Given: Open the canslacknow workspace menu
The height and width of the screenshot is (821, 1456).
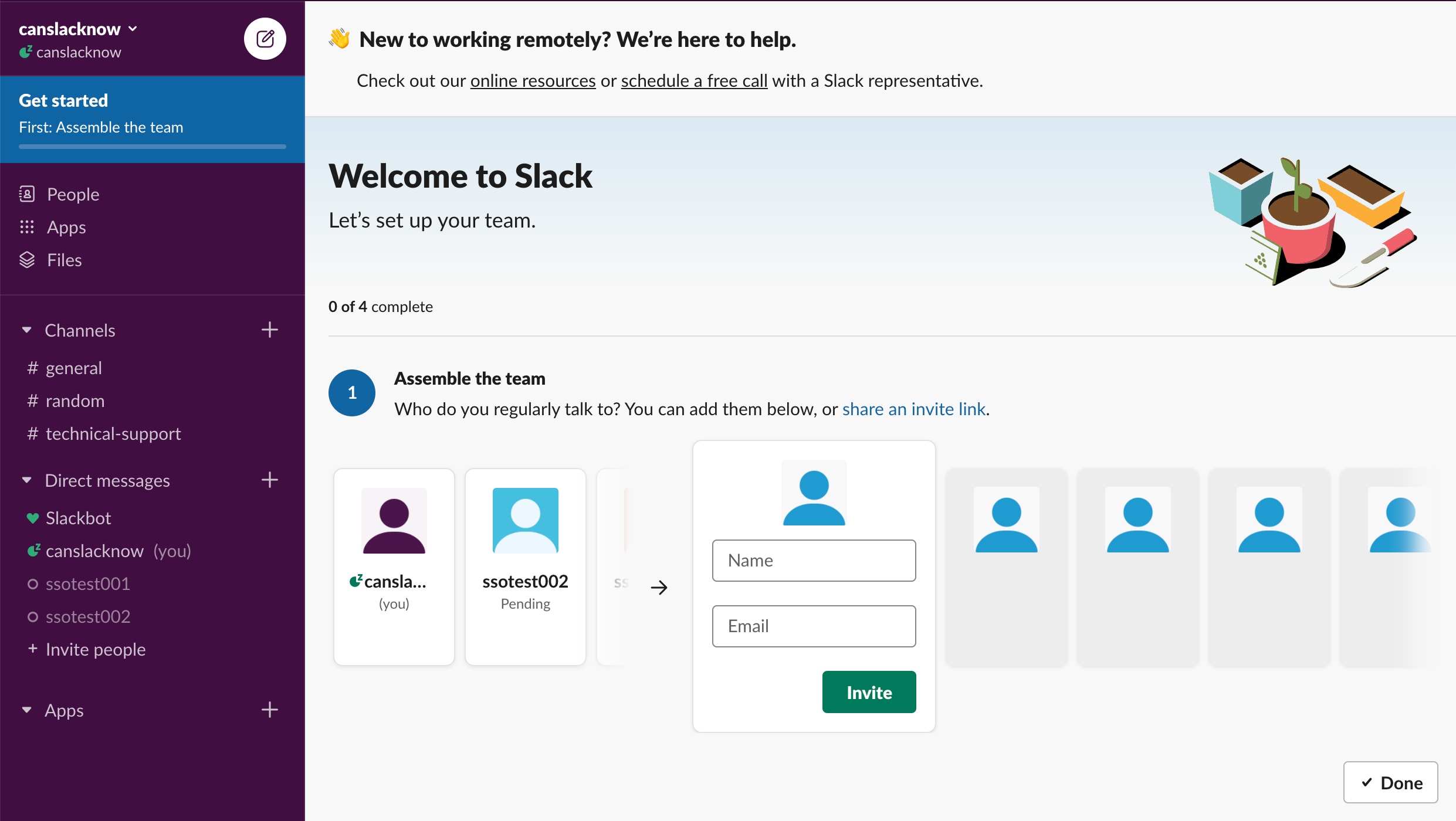Looking at the screenshot, I should tap(78, 29).
